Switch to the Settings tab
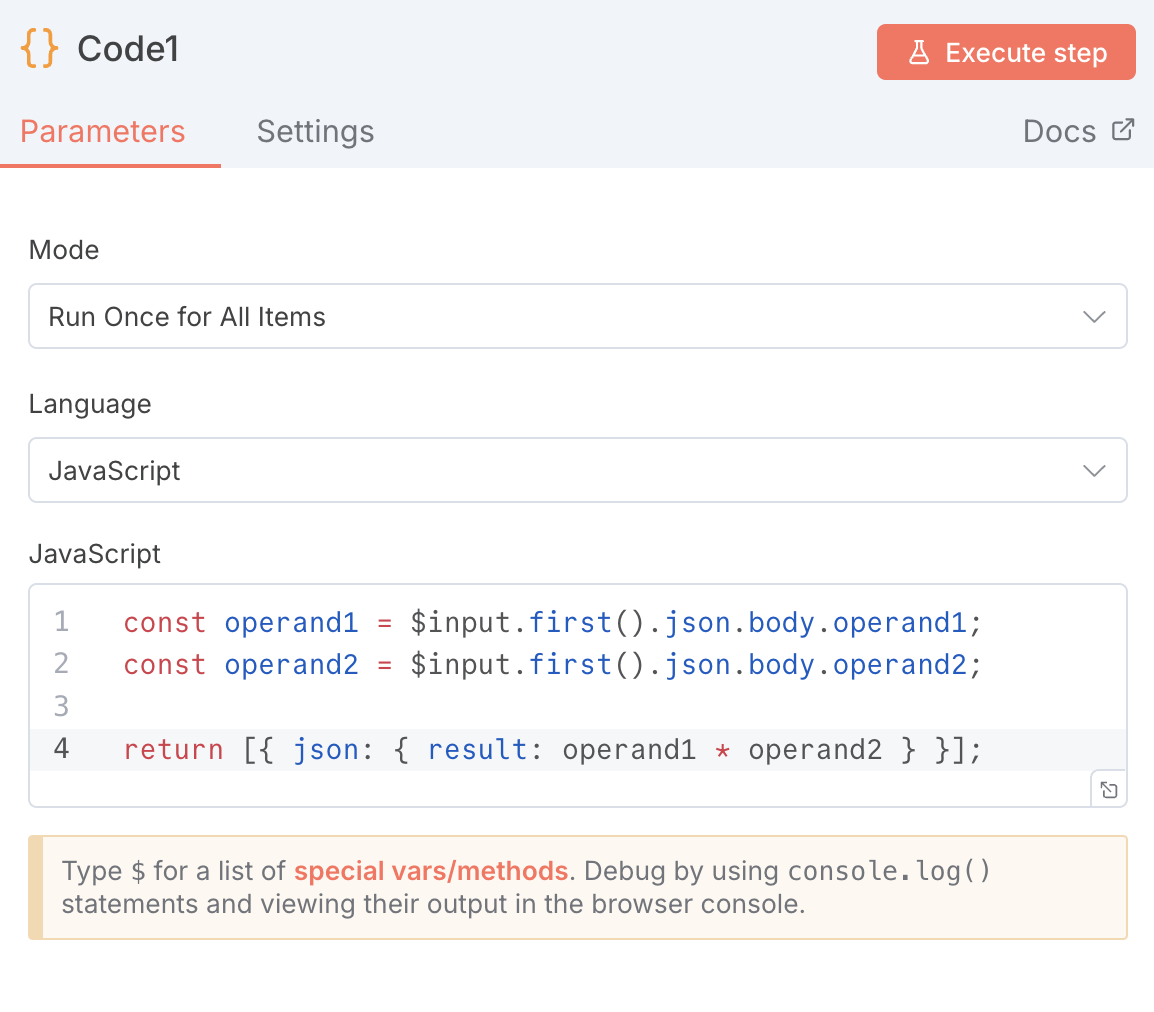Screen dimensions: 1154x1012 pyautogui.click(x=315, y=132)
